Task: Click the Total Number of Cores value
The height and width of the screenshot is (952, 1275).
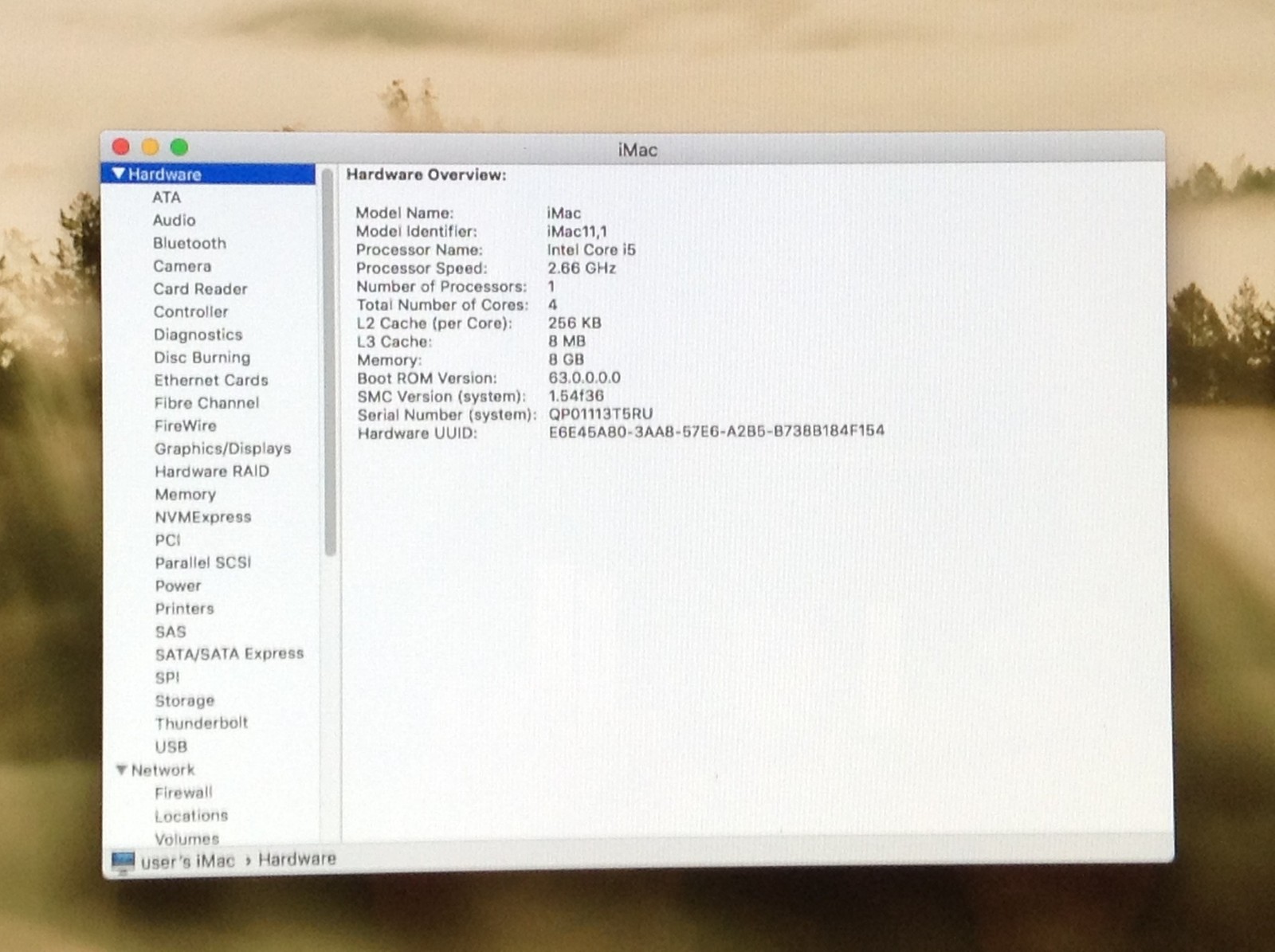Action: click(552, 304)
